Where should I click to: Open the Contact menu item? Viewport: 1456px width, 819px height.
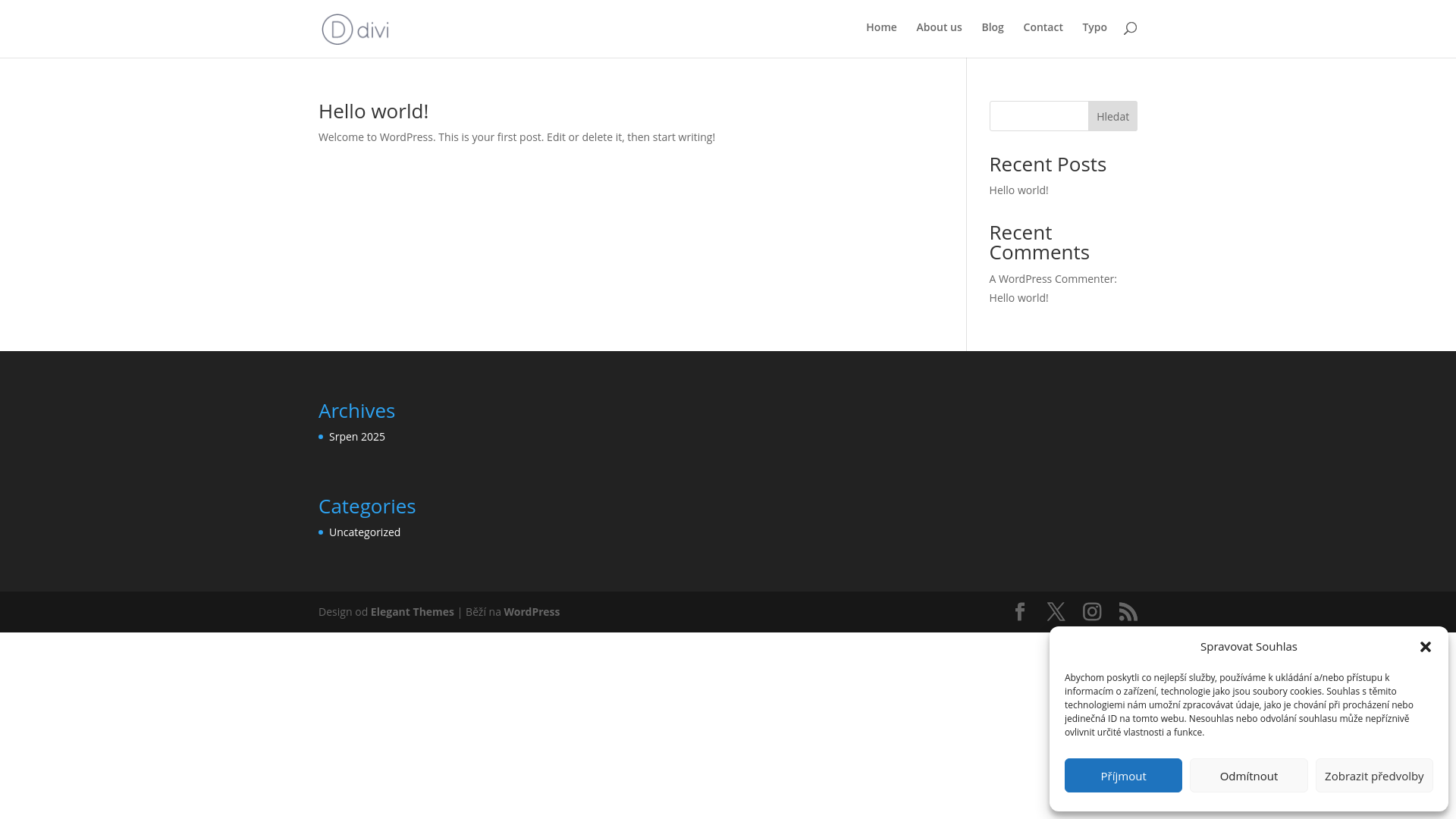(1043, 27)
